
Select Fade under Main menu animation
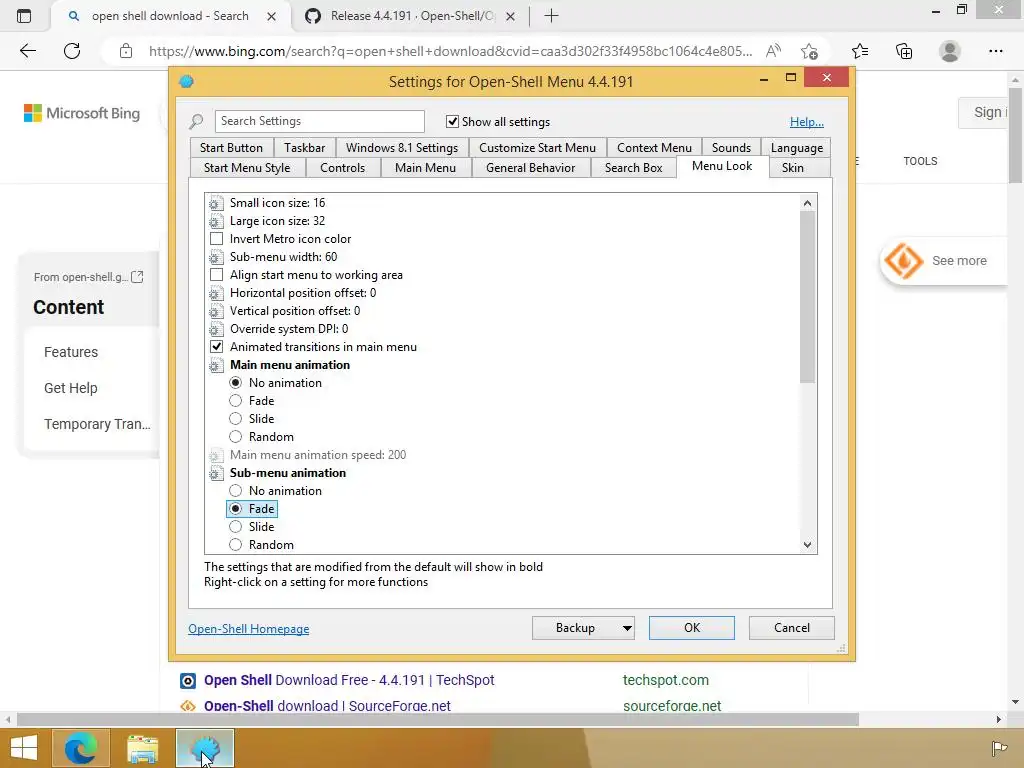tap(235, 401)
